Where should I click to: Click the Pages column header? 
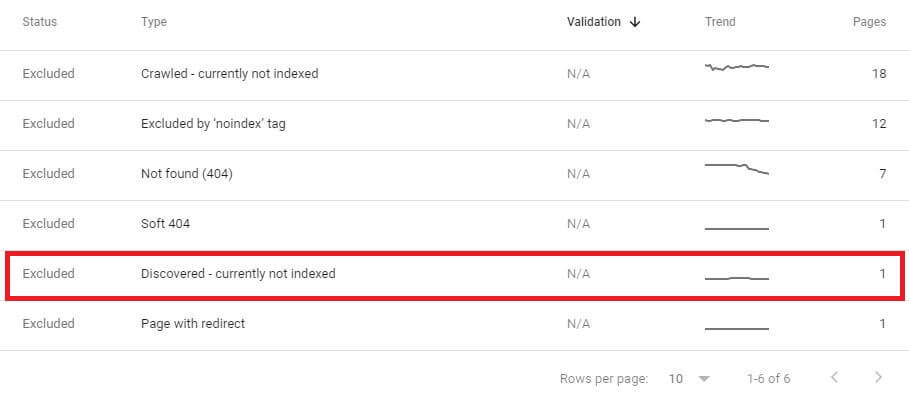(869, 22)
